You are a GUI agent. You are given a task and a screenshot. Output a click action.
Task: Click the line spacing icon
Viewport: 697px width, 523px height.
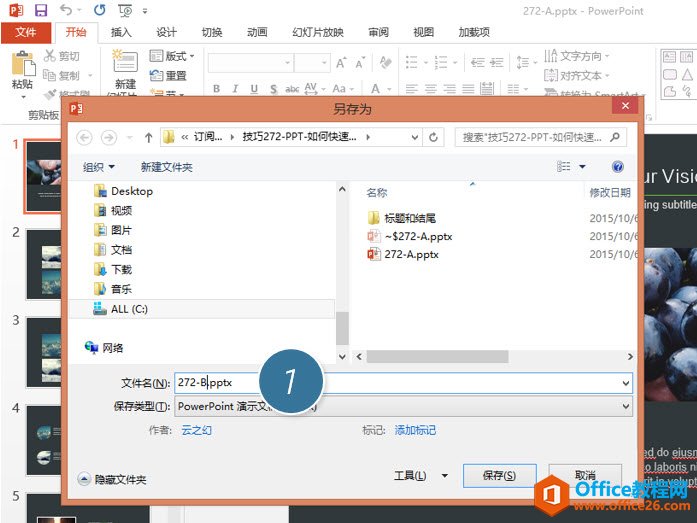click(523, 63)
